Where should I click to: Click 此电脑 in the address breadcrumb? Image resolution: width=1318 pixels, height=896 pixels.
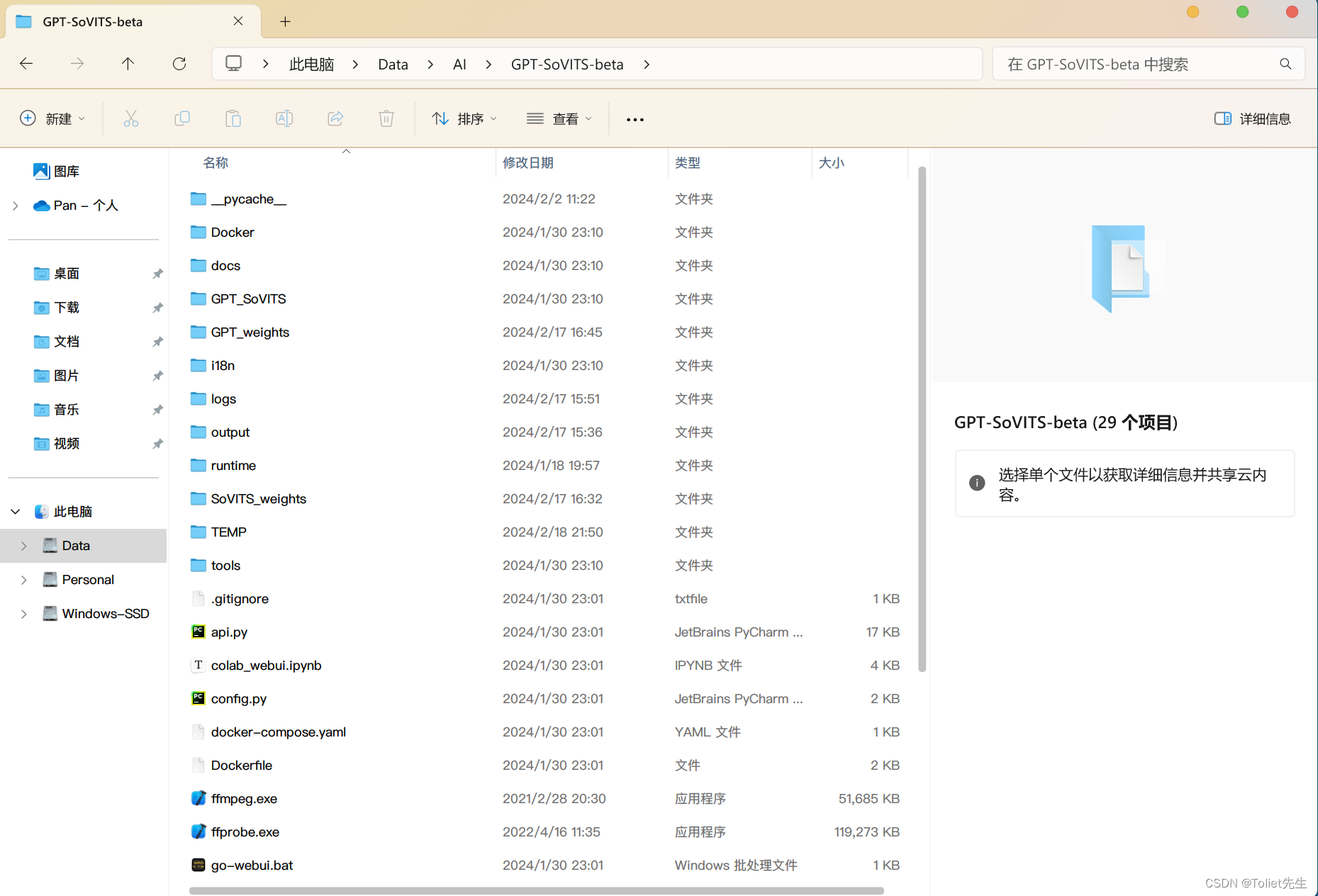tap(311, 65)
